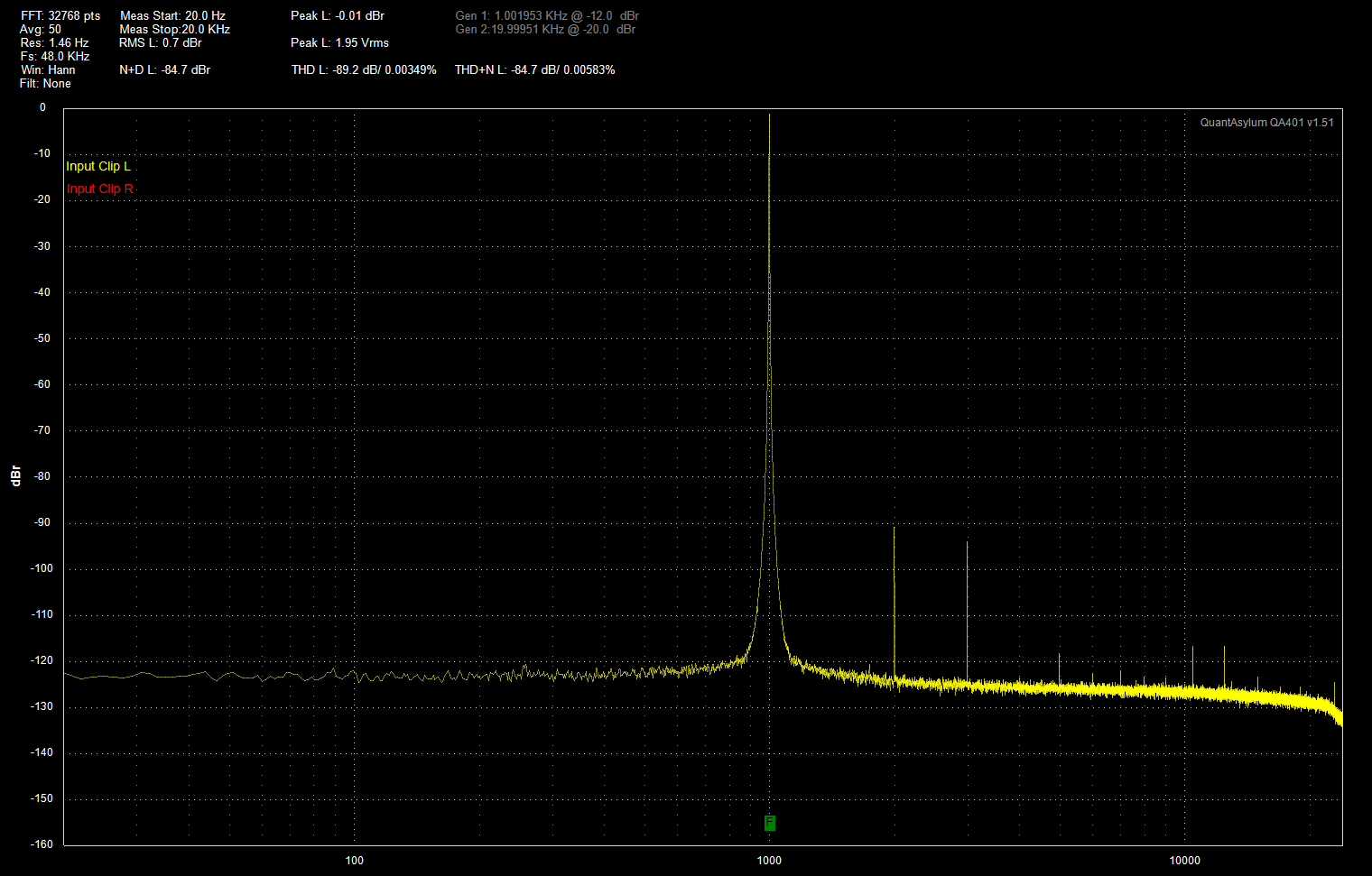
Task: Select the 'Win: Hann' window setting text
Action: (x=48, y=70)
